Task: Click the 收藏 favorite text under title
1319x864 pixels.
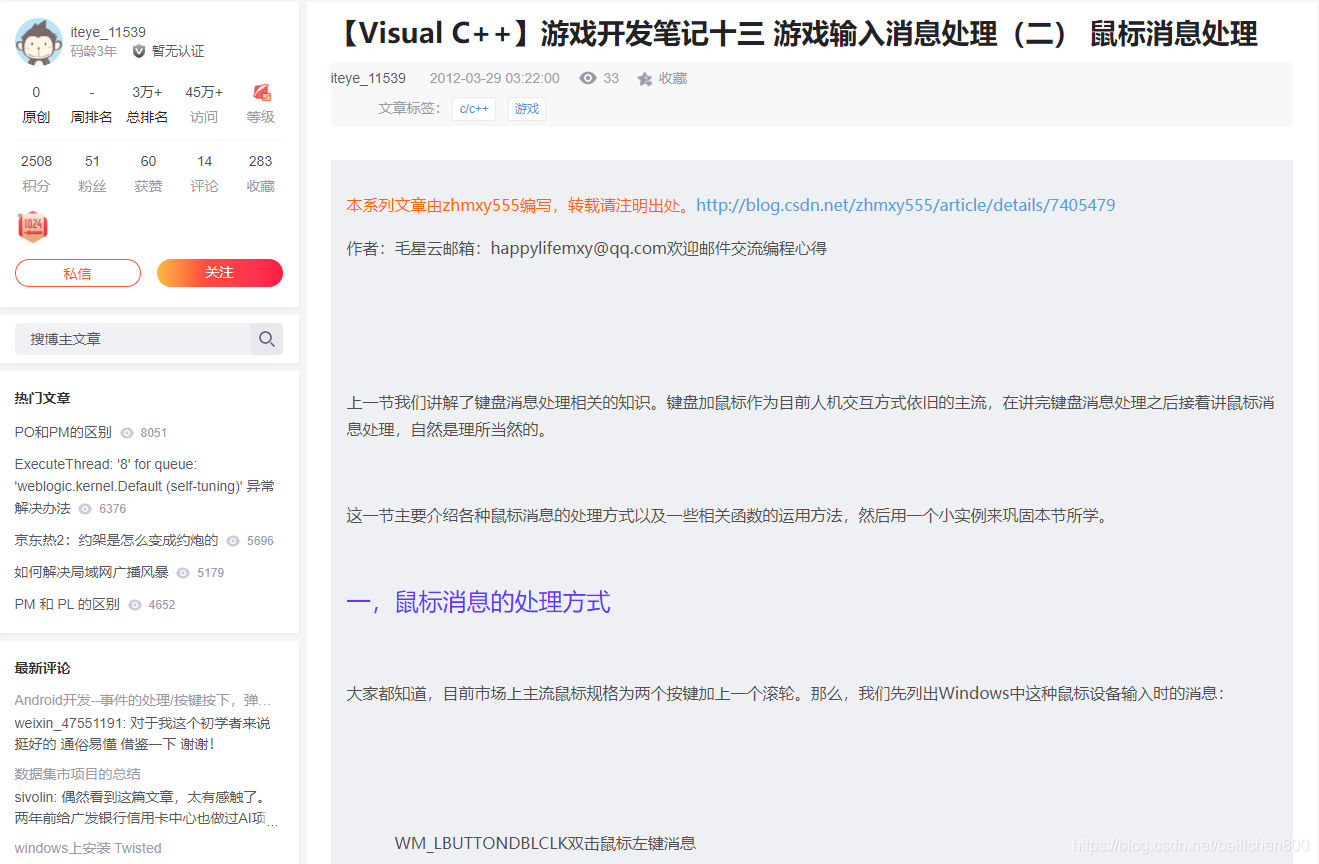Action: pos(673,78)
